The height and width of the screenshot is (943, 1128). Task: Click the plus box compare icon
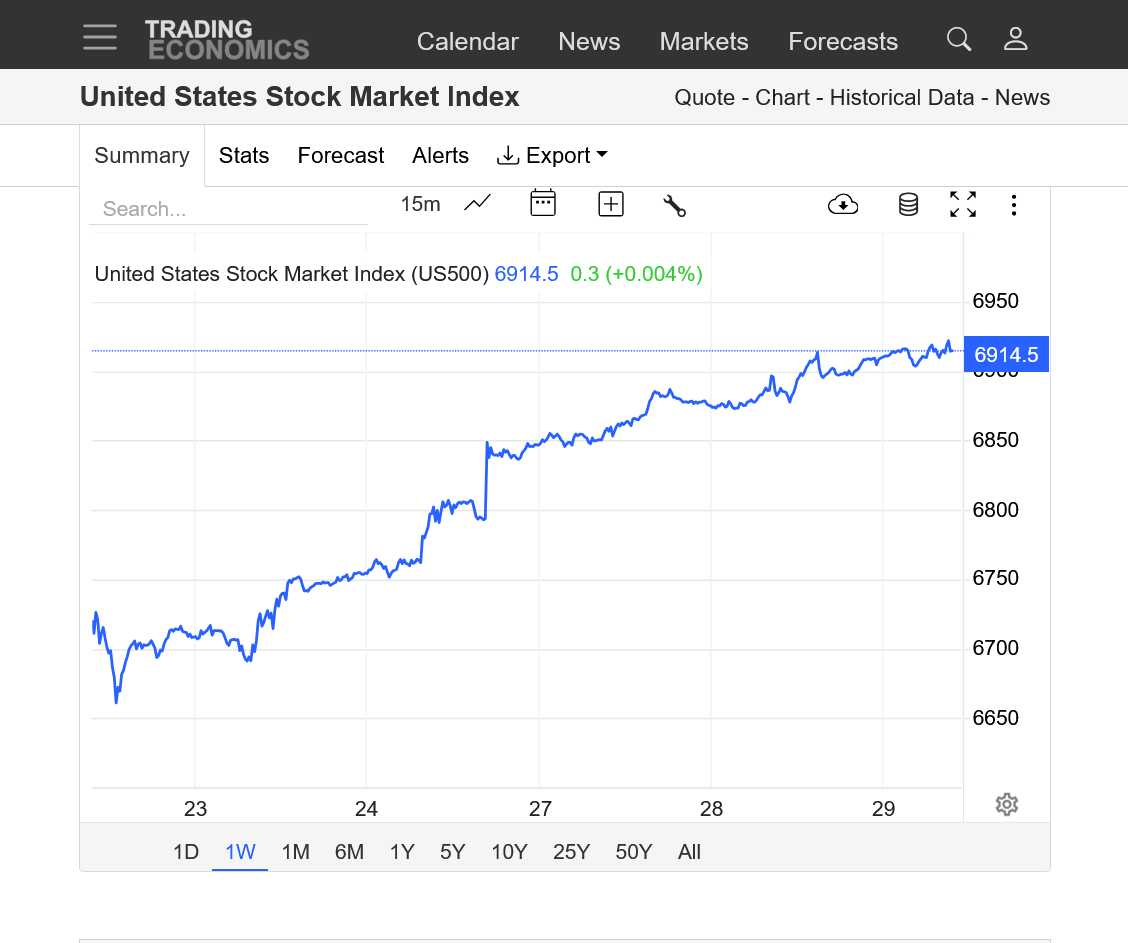click(x=610, y=205)
